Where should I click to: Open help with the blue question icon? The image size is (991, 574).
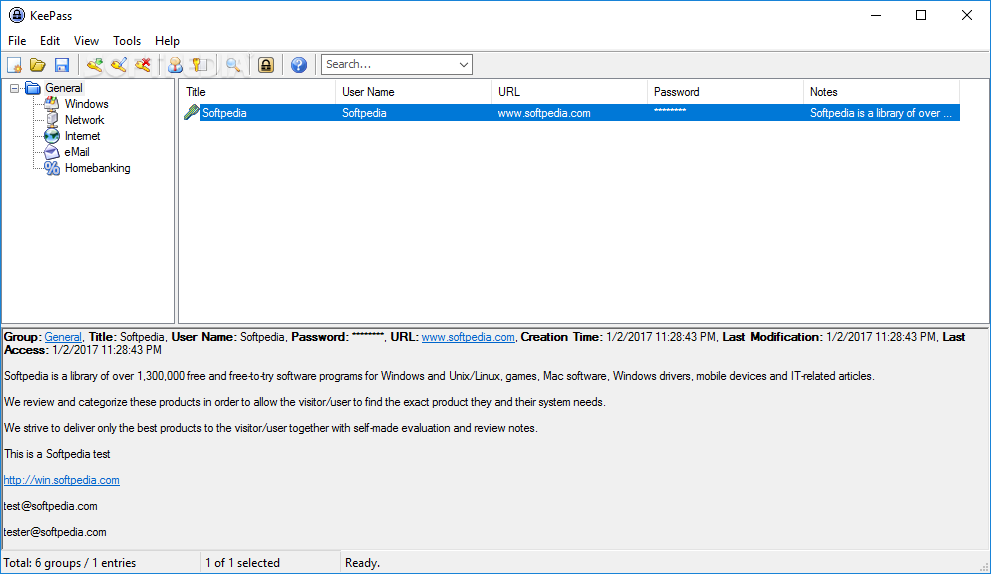[x=299, y=64]
